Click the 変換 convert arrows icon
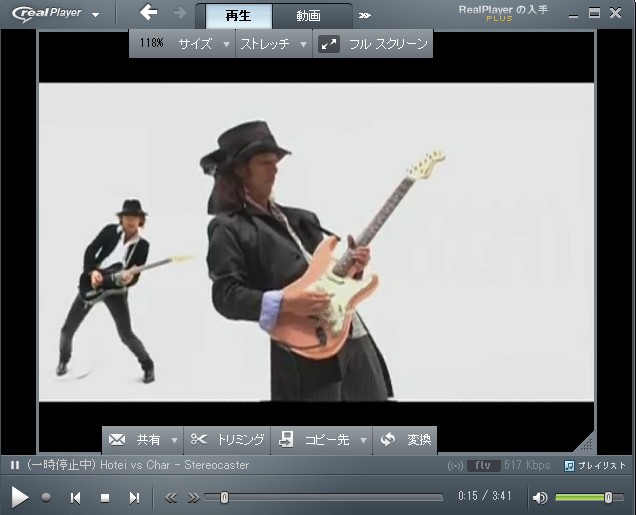636x515 pixels. pos(388,440)
